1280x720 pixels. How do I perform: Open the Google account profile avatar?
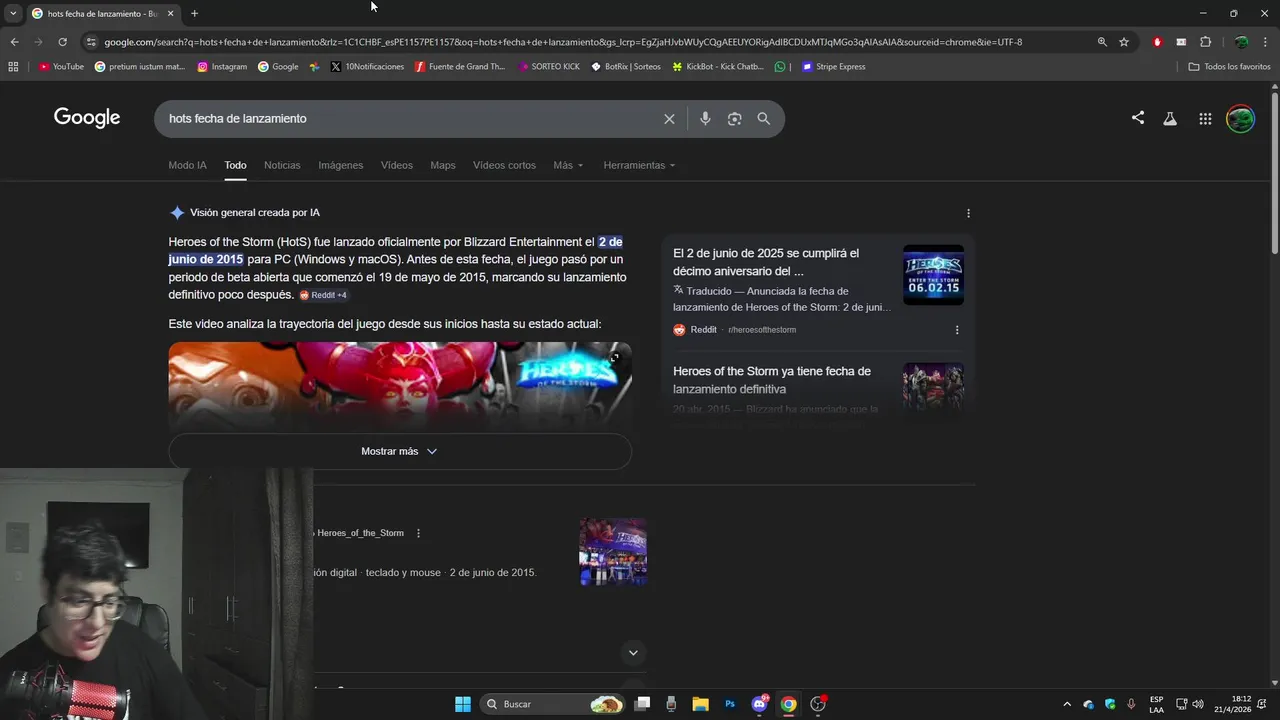pos(1240,118)
